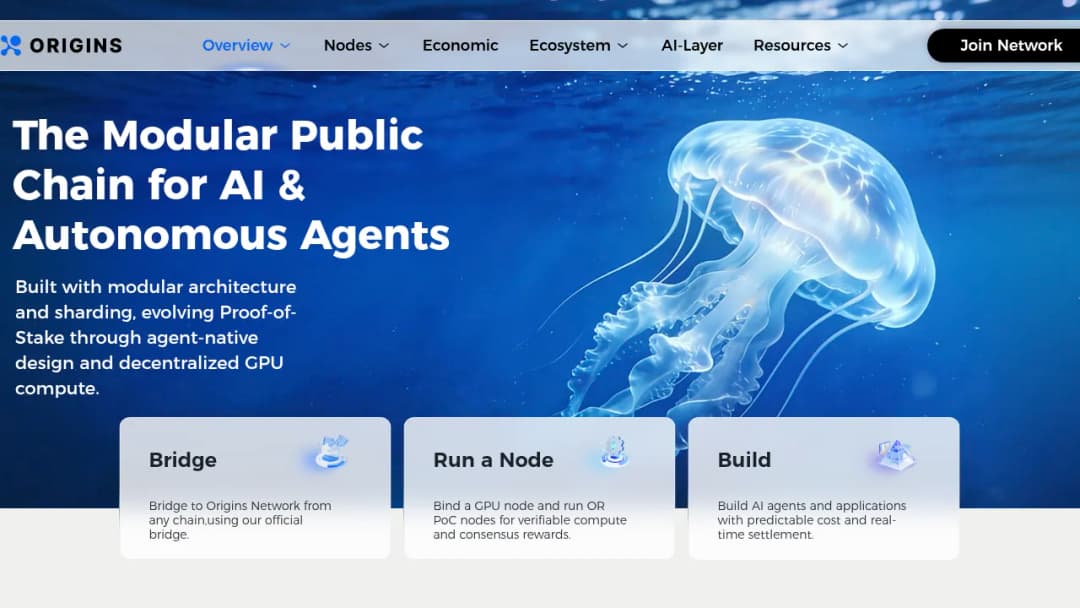The image size is (1080, 608).
Task: Click the Bridge card icon
Action: pos(331,452)
